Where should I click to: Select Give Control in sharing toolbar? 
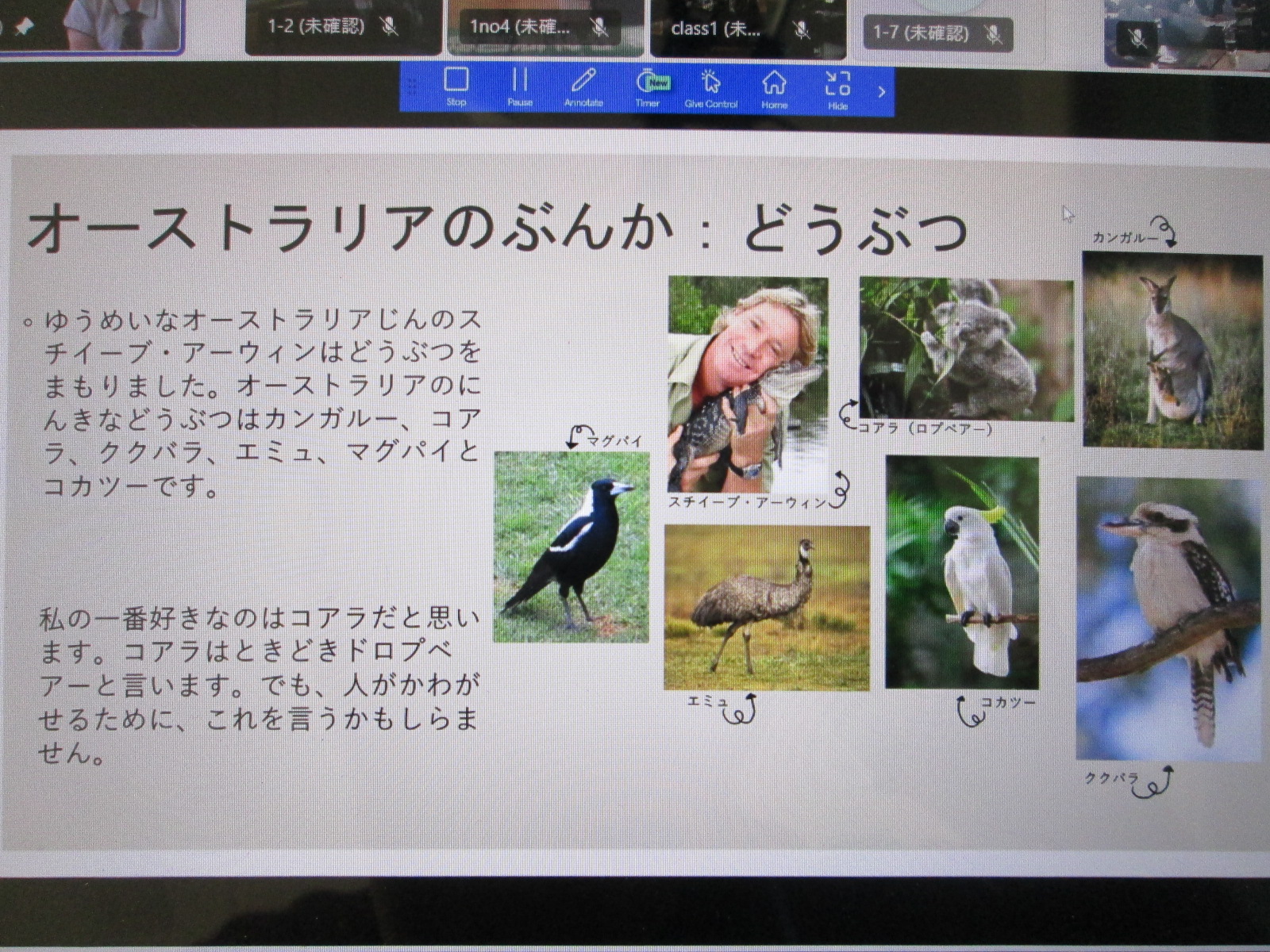pos(710,86)
